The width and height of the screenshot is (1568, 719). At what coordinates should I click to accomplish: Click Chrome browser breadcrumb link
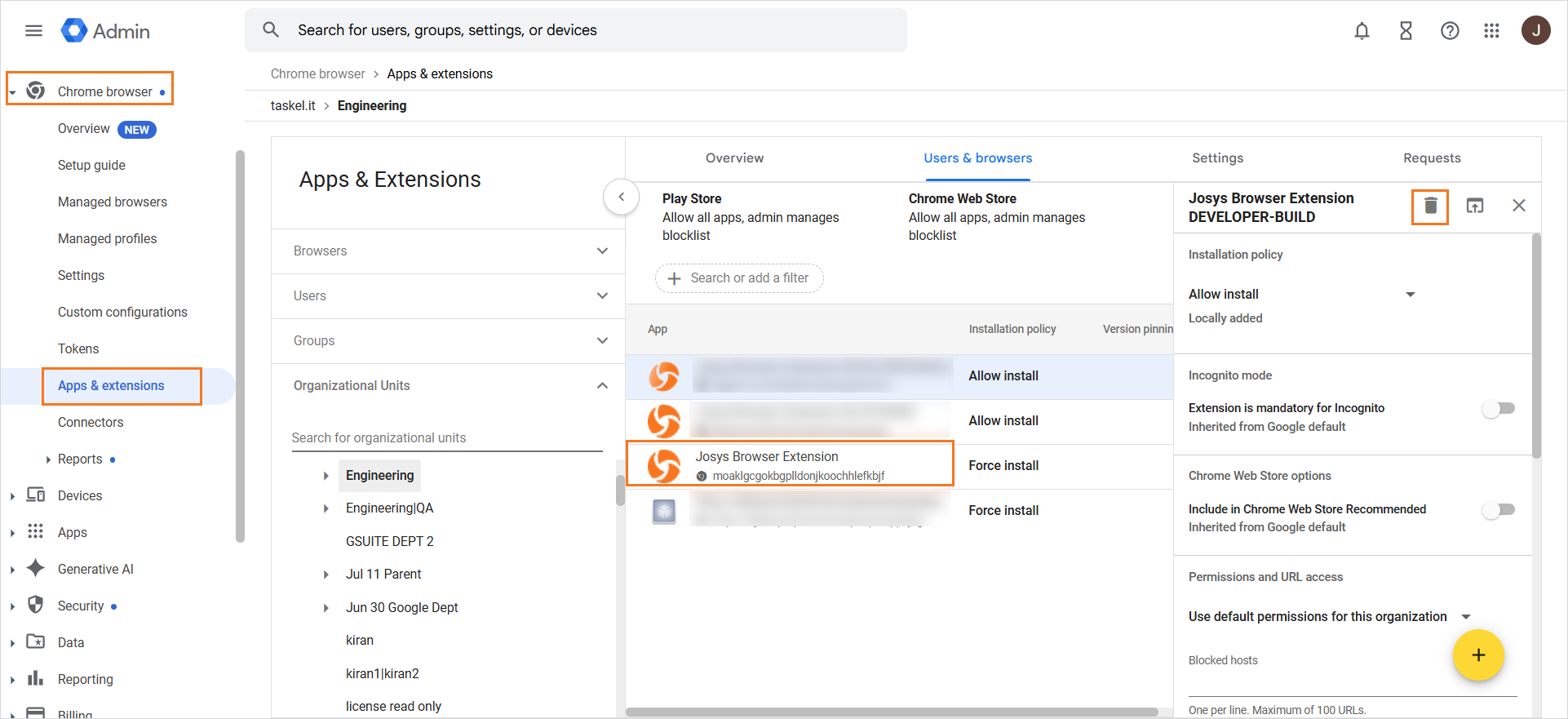(x=318, y=73)
